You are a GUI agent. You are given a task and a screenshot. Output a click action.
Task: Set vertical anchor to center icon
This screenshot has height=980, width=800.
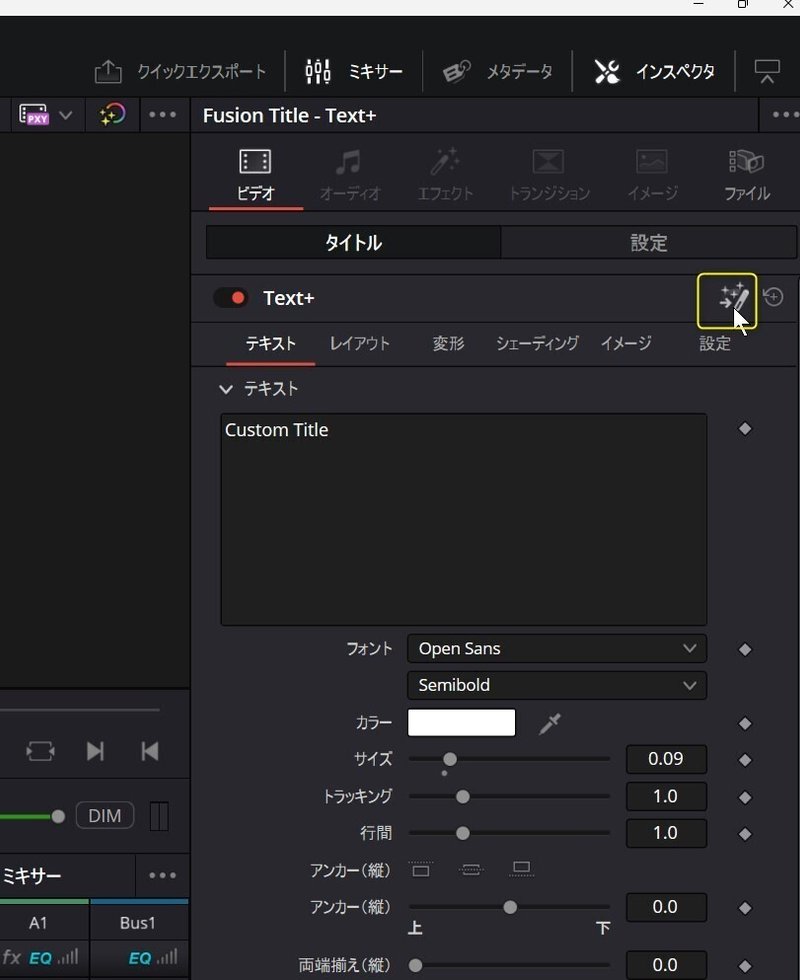(x=471, y=869)
